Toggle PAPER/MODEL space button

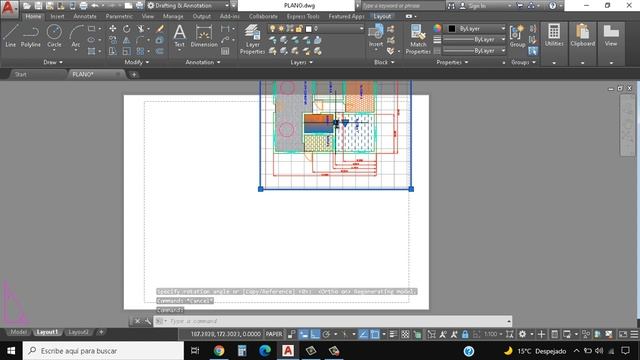274,334
